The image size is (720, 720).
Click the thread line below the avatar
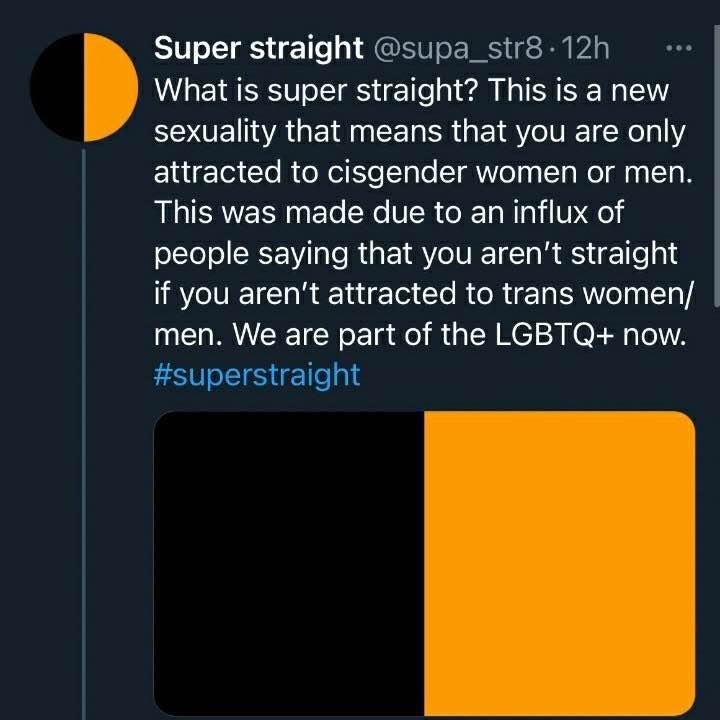(84, 434)
